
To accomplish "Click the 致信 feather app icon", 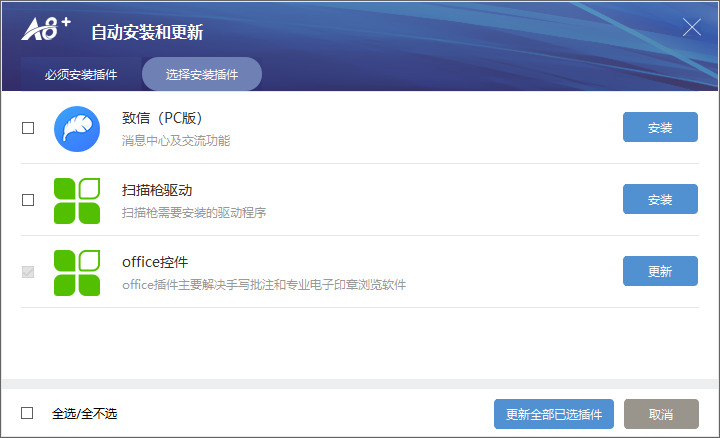I will 77,129.
